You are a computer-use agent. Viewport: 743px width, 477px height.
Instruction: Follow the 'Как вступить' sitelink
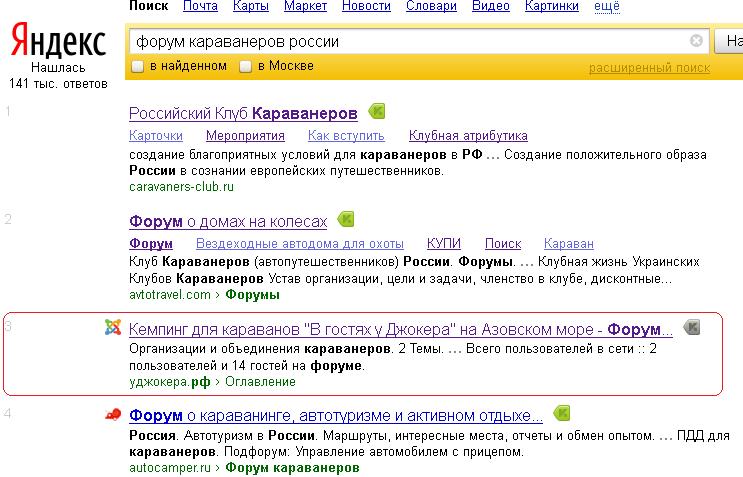click(x=346, y=136)
